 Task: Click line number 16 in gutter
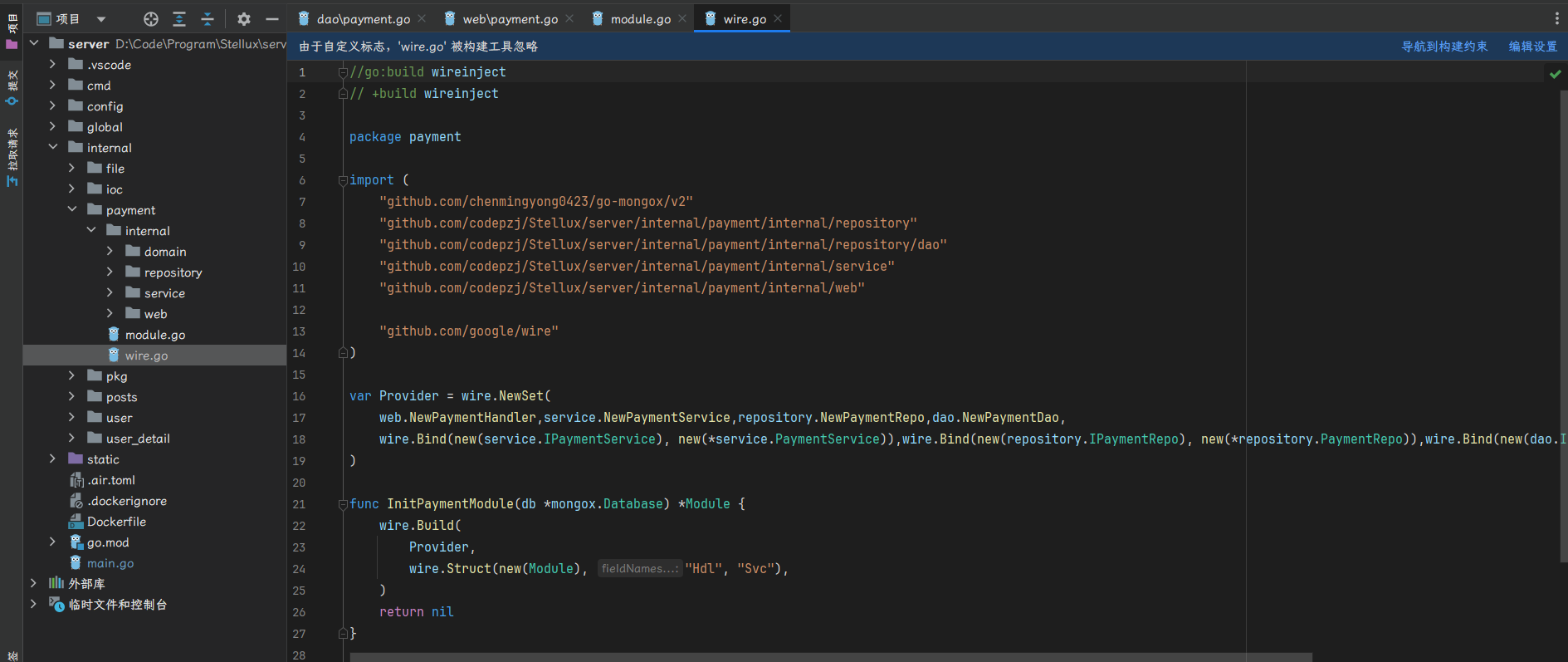coord(299,396)
